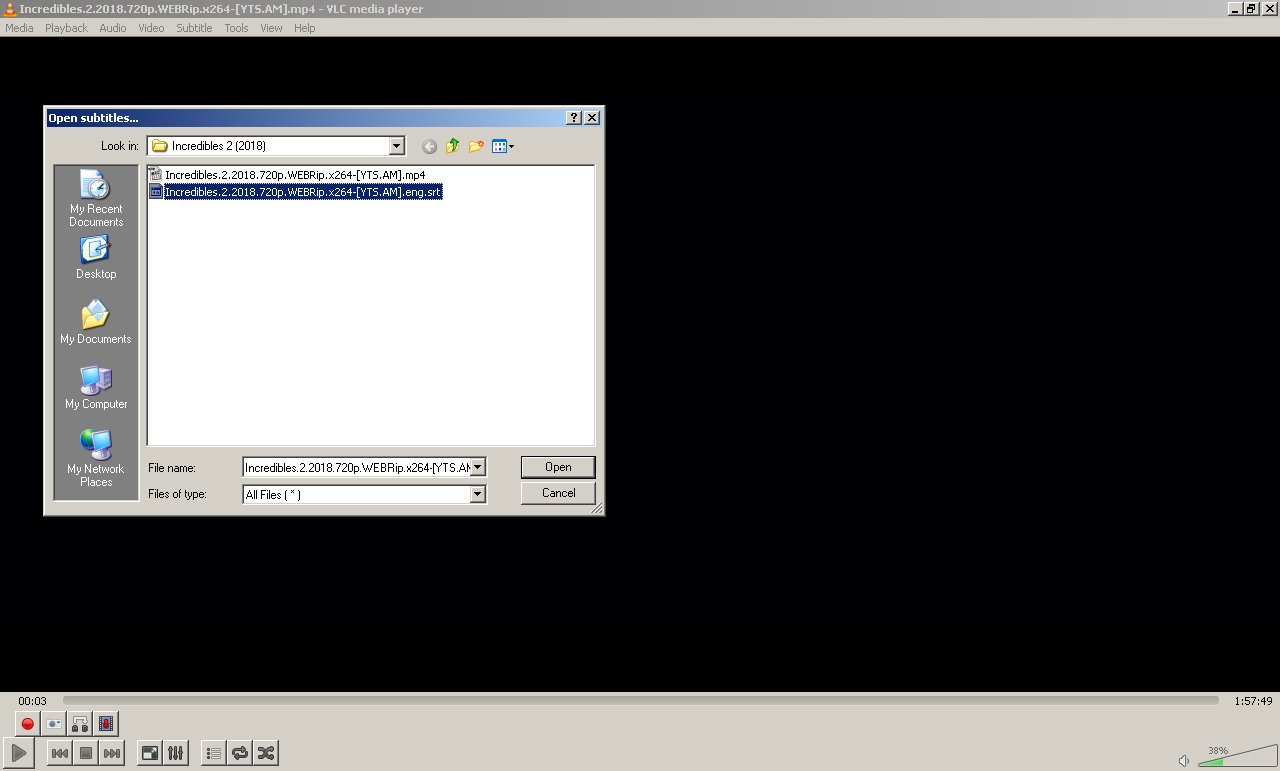Toggle the A-B loop button

click(x=80, y=724)
